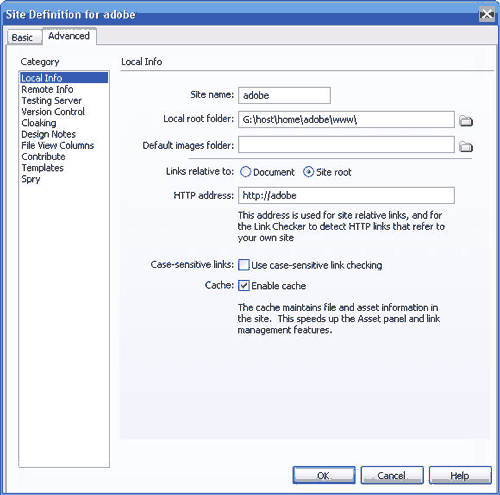Toggle the Enable cache checkbox
The width and height of the screenshot is (500, 495).
click(244, 286)
